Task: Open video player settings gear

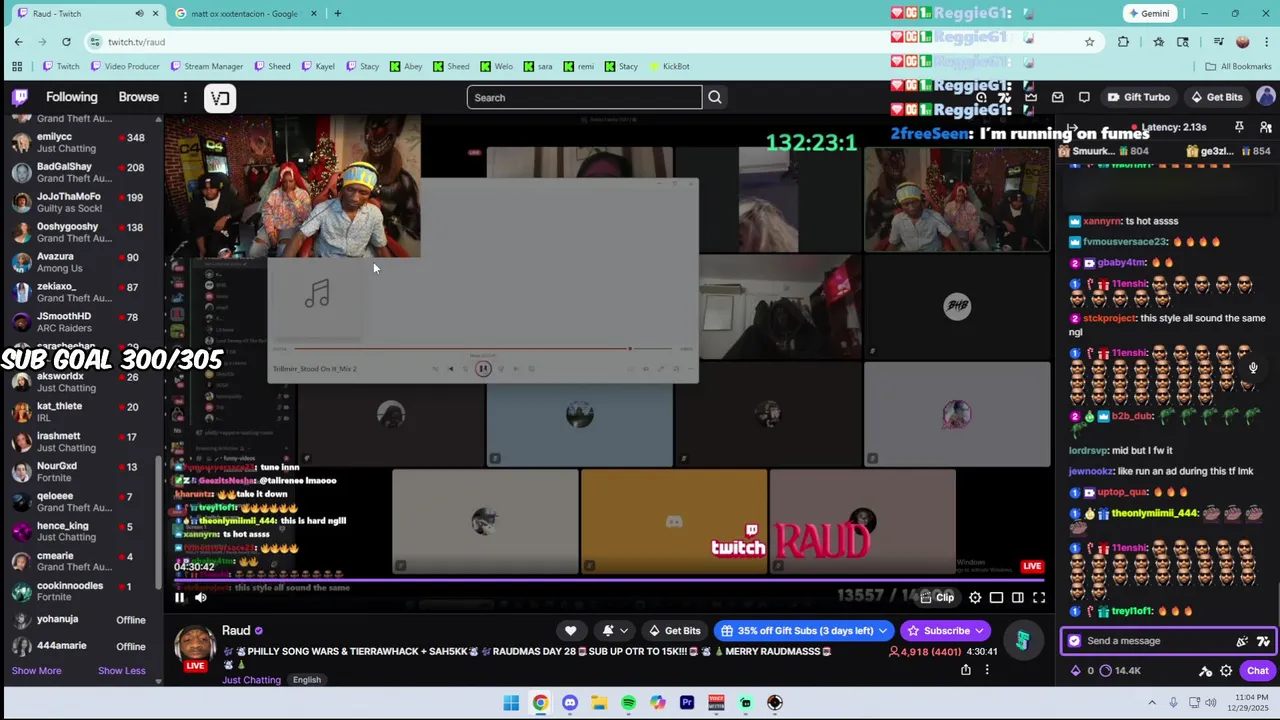Action: (975, 597)
